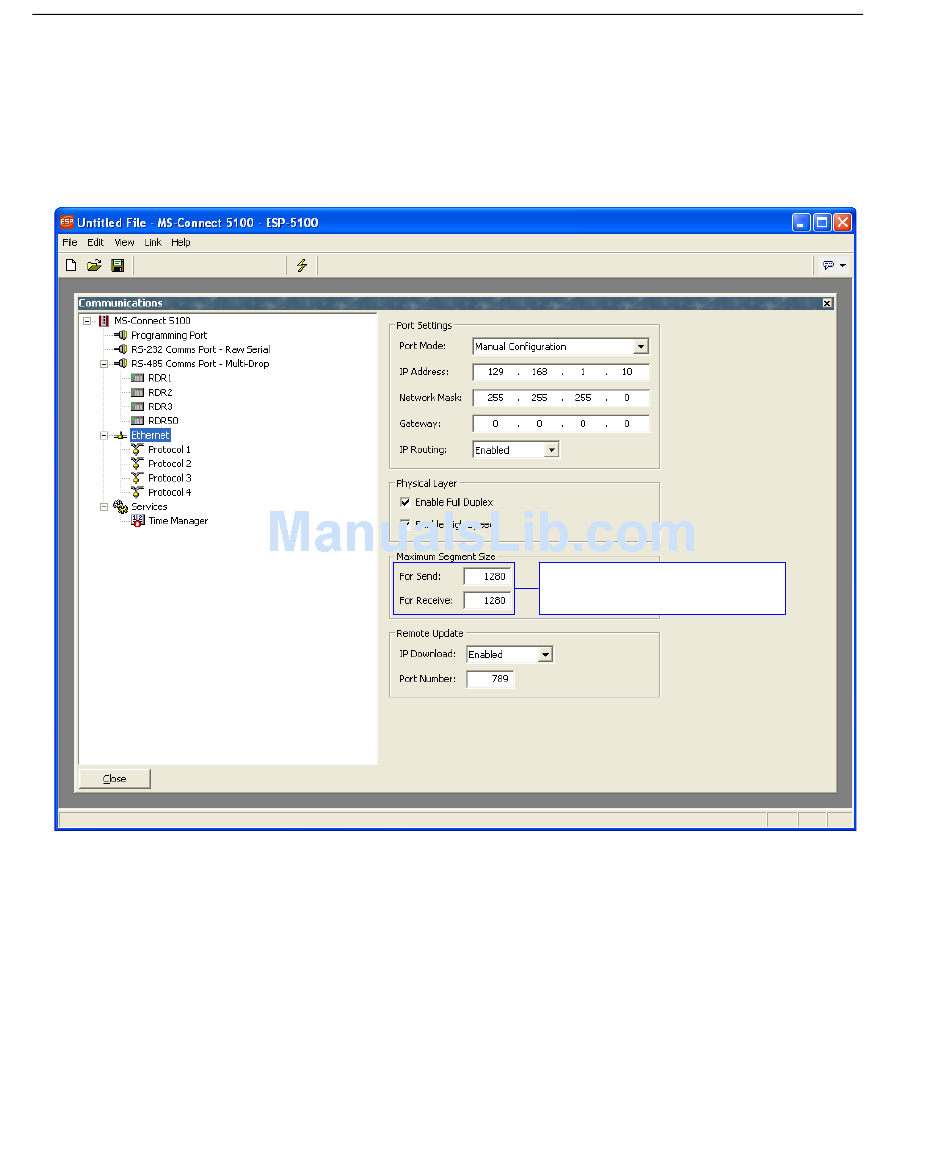Click the Close button
This screenshot has height=1172, width=950.
tap(114, 778)
